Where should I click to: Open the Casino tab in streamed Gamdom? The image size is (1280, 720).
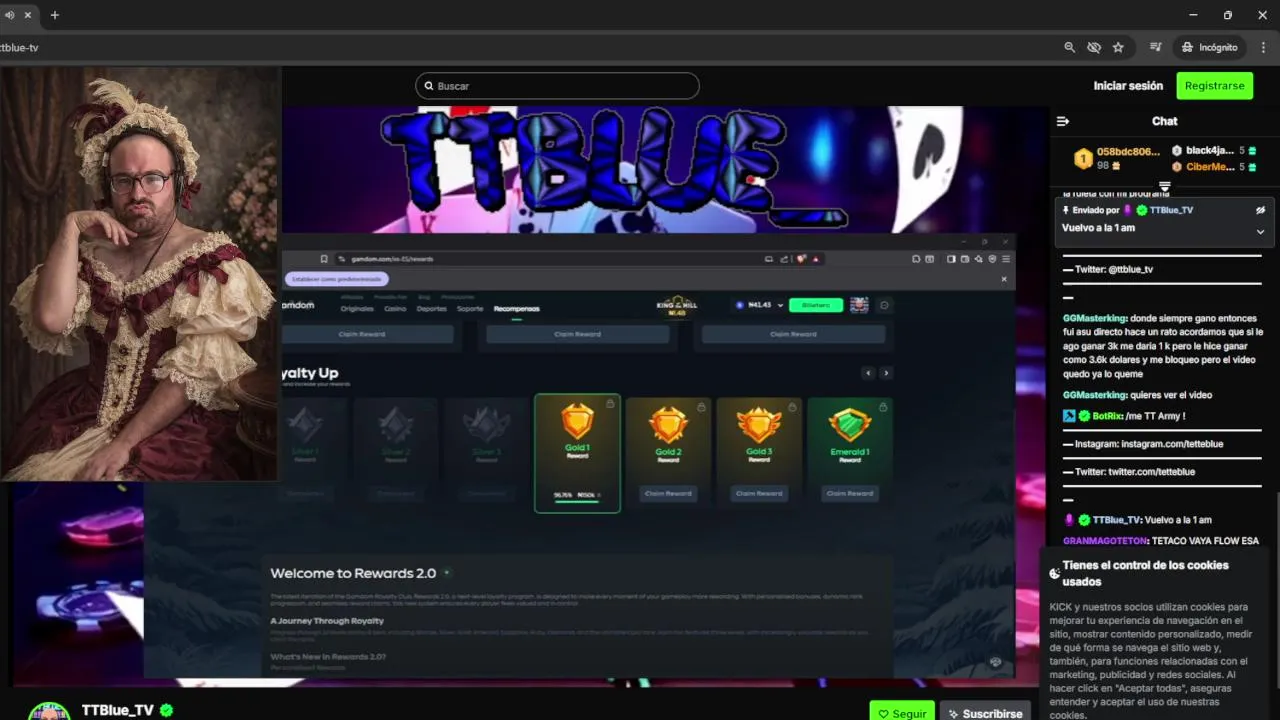(x=395, y=308)
